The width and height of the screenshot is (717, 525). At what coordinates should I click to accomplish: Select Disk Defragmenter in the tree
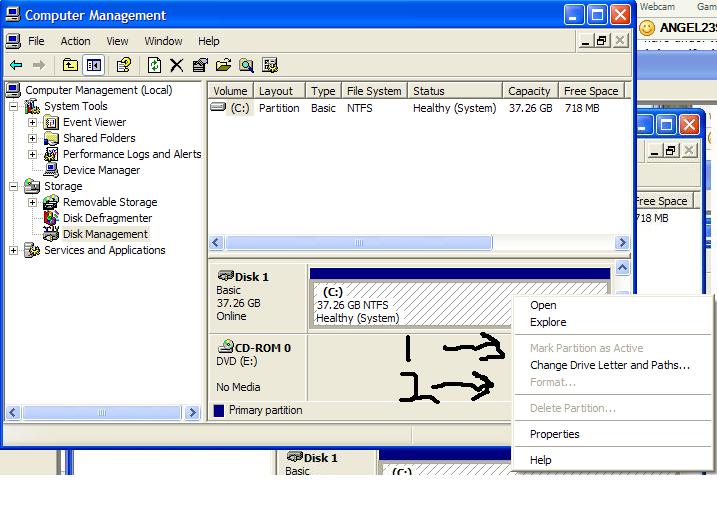tap(107, 218)
